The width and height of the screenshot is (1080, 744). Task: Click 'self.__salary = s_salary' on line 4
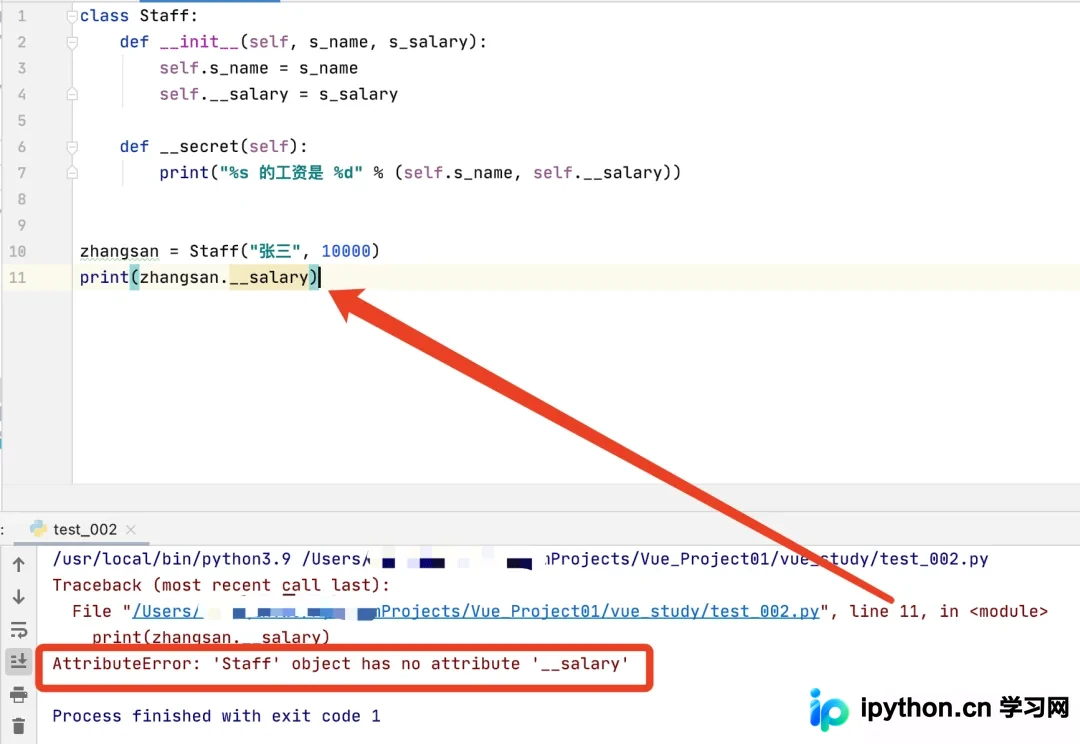pyautogui.click(x=279, y=94)
